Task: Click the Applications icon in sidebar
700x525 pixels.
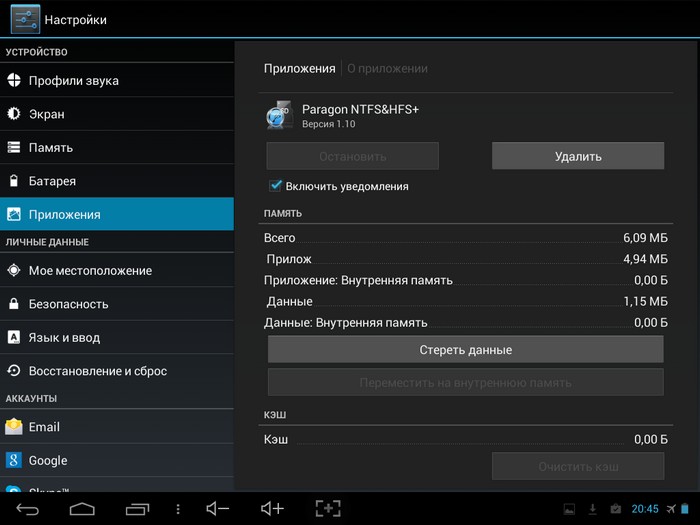Action: click(14, 214)
